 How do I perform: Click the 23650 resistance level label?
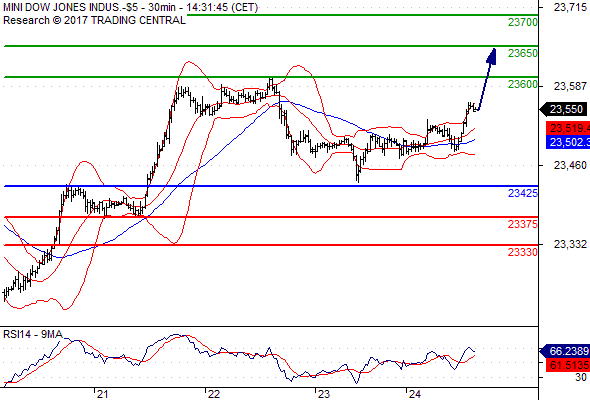click(x=523, y=53)
